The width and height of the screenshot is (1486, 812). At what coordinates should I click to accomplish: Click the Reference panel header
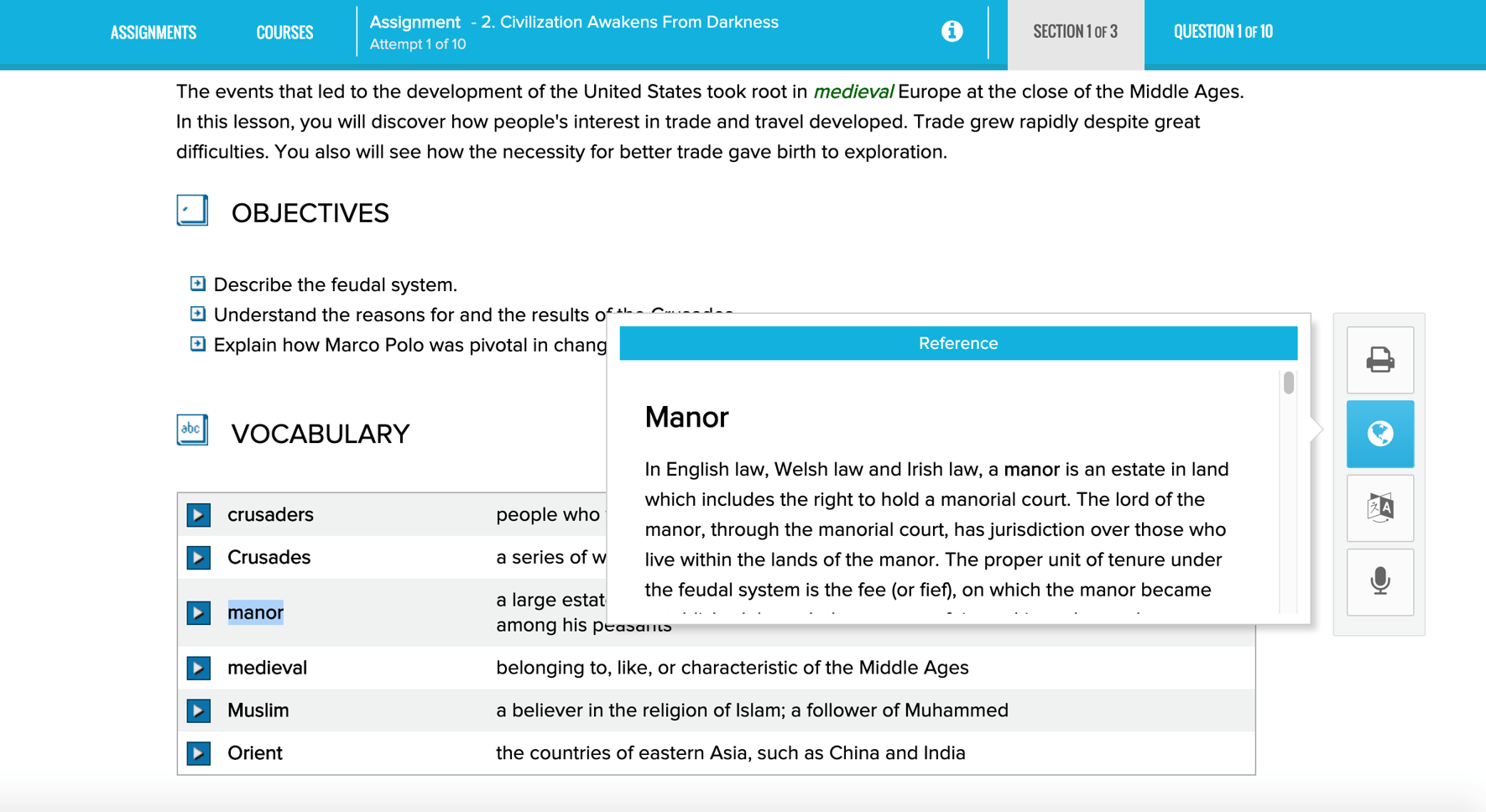958,343
